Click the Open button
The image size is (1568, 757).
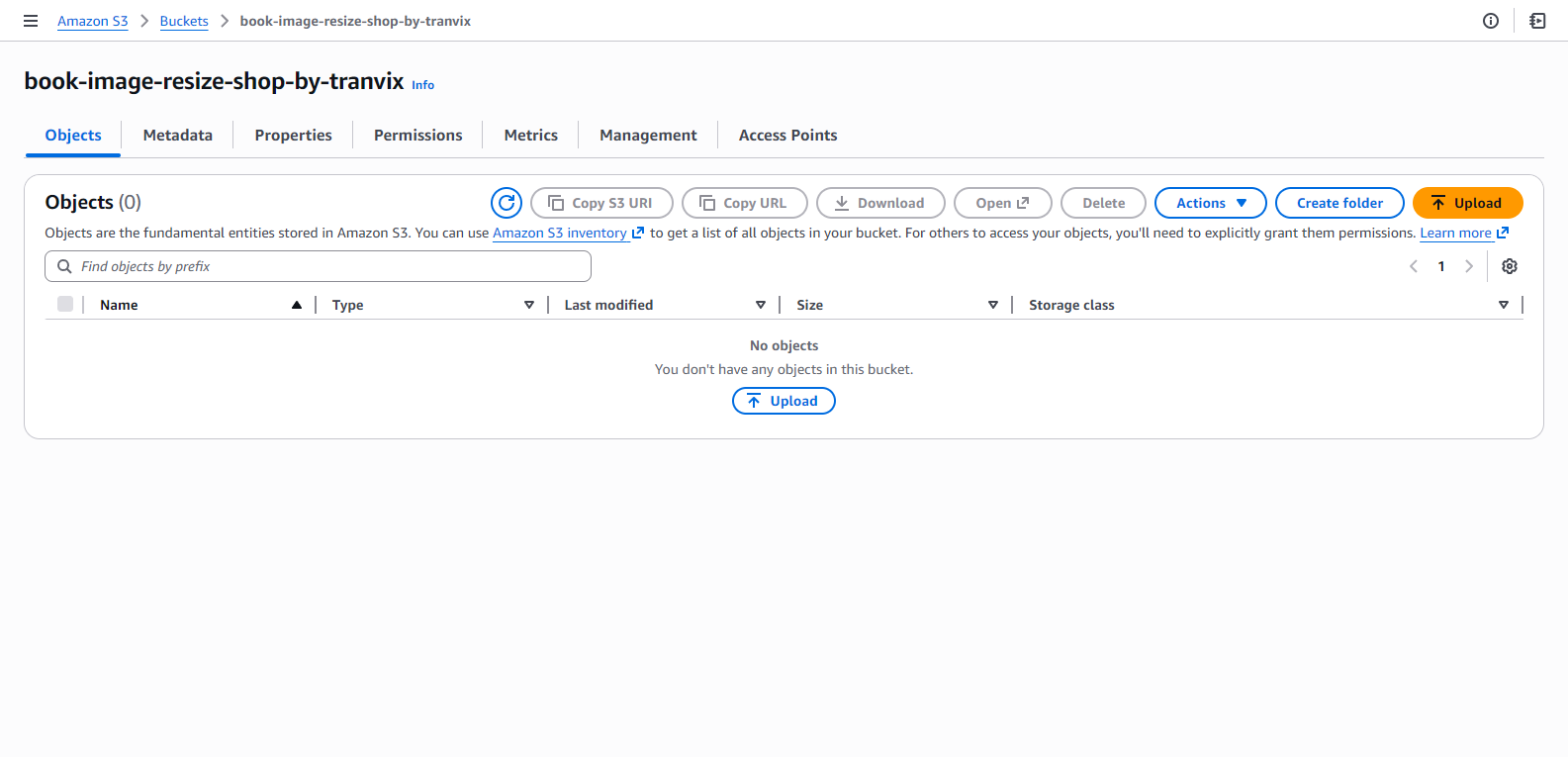pos(1003,203)
